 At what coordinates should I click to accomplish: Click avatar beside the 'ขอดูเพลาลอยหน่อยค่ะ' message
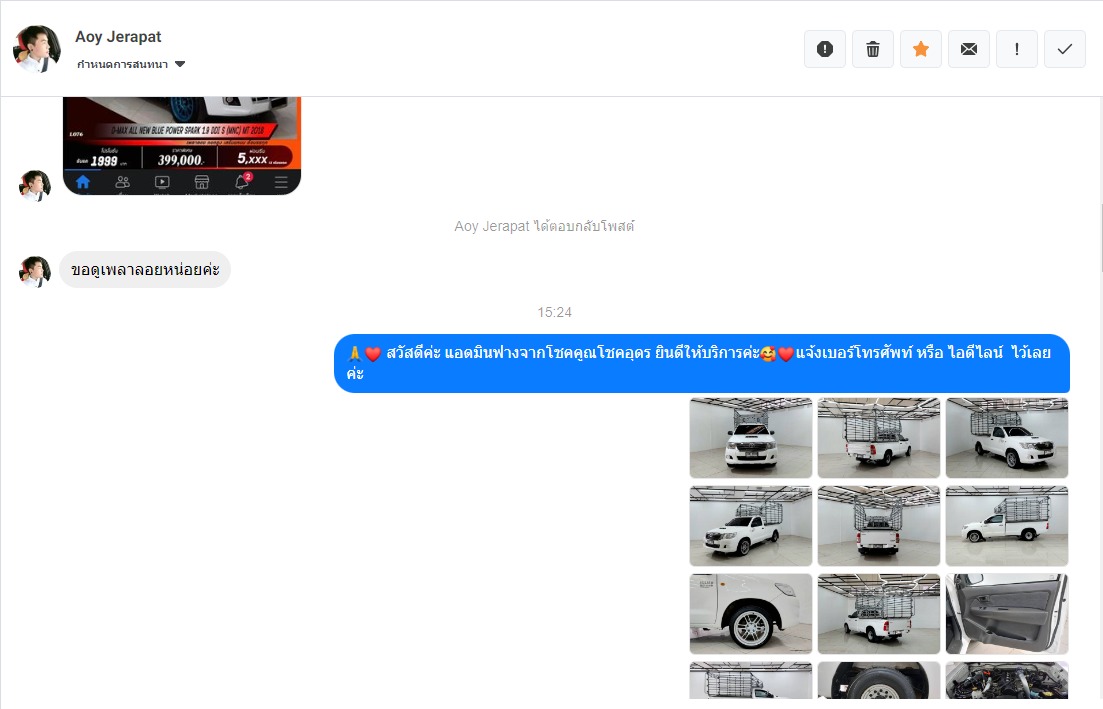coord(34,272)
